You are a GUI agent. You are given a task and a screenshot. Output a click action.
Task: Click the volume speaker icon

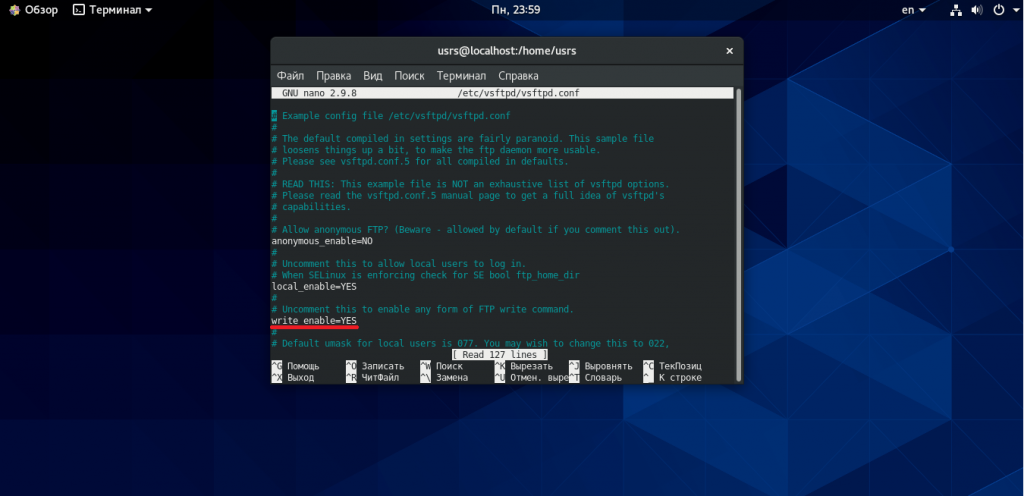coord(977,10)
